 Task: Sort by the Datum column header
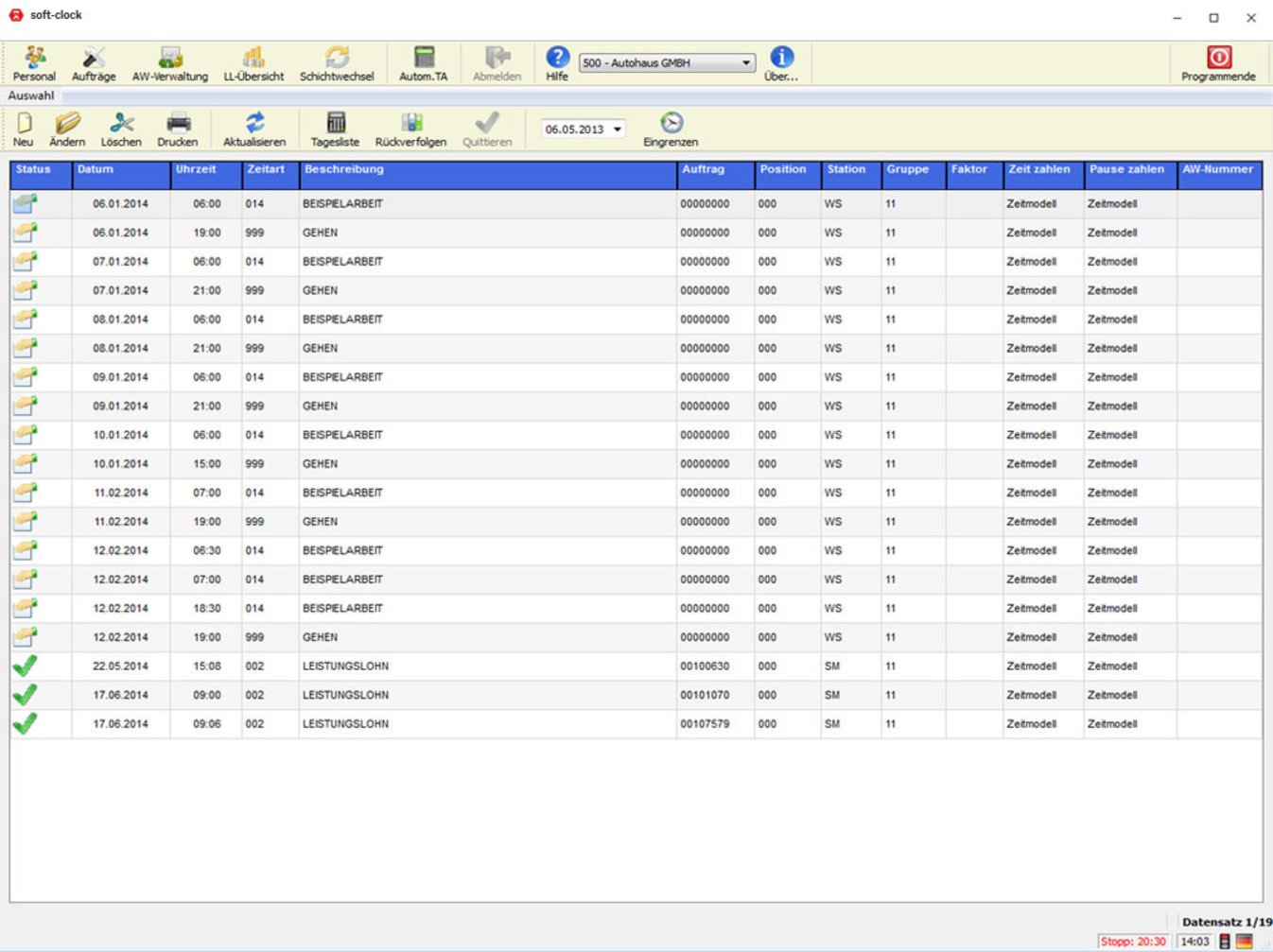[121, 175]
